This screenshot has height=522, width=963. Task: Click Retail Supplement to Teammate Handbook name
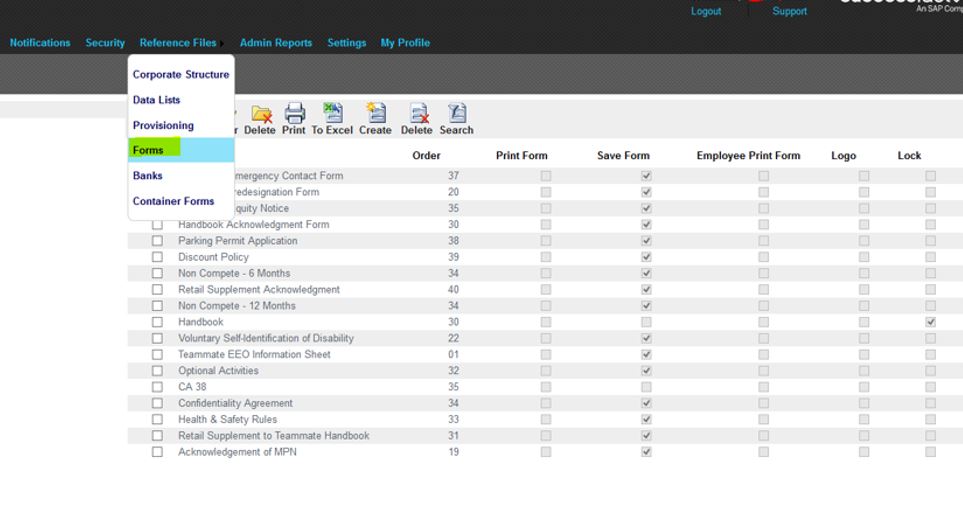(x=274, y=436)
